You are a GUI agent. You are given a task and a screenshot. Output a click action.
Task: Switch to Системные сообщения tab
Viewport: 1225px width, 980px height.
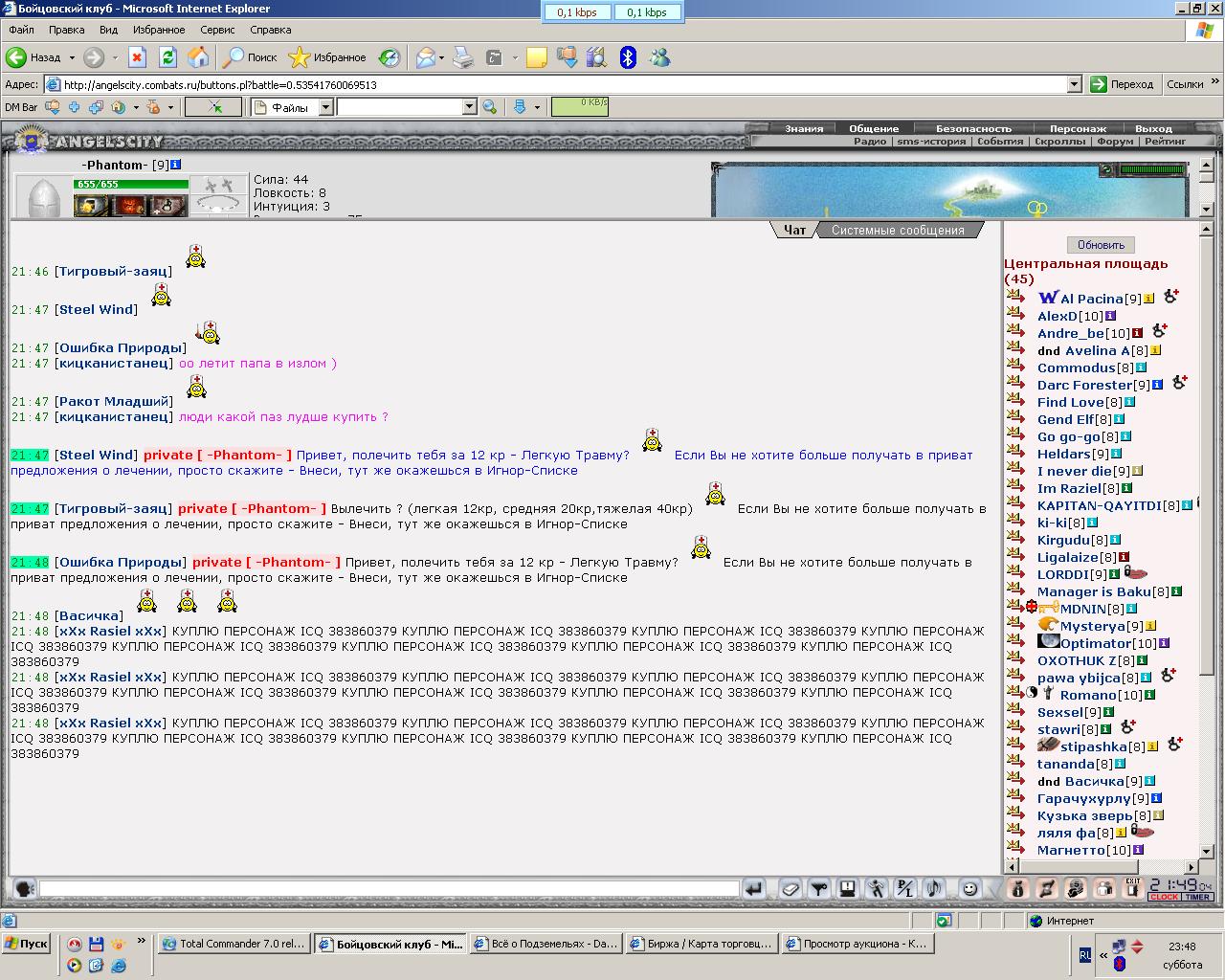click(898, 230)
